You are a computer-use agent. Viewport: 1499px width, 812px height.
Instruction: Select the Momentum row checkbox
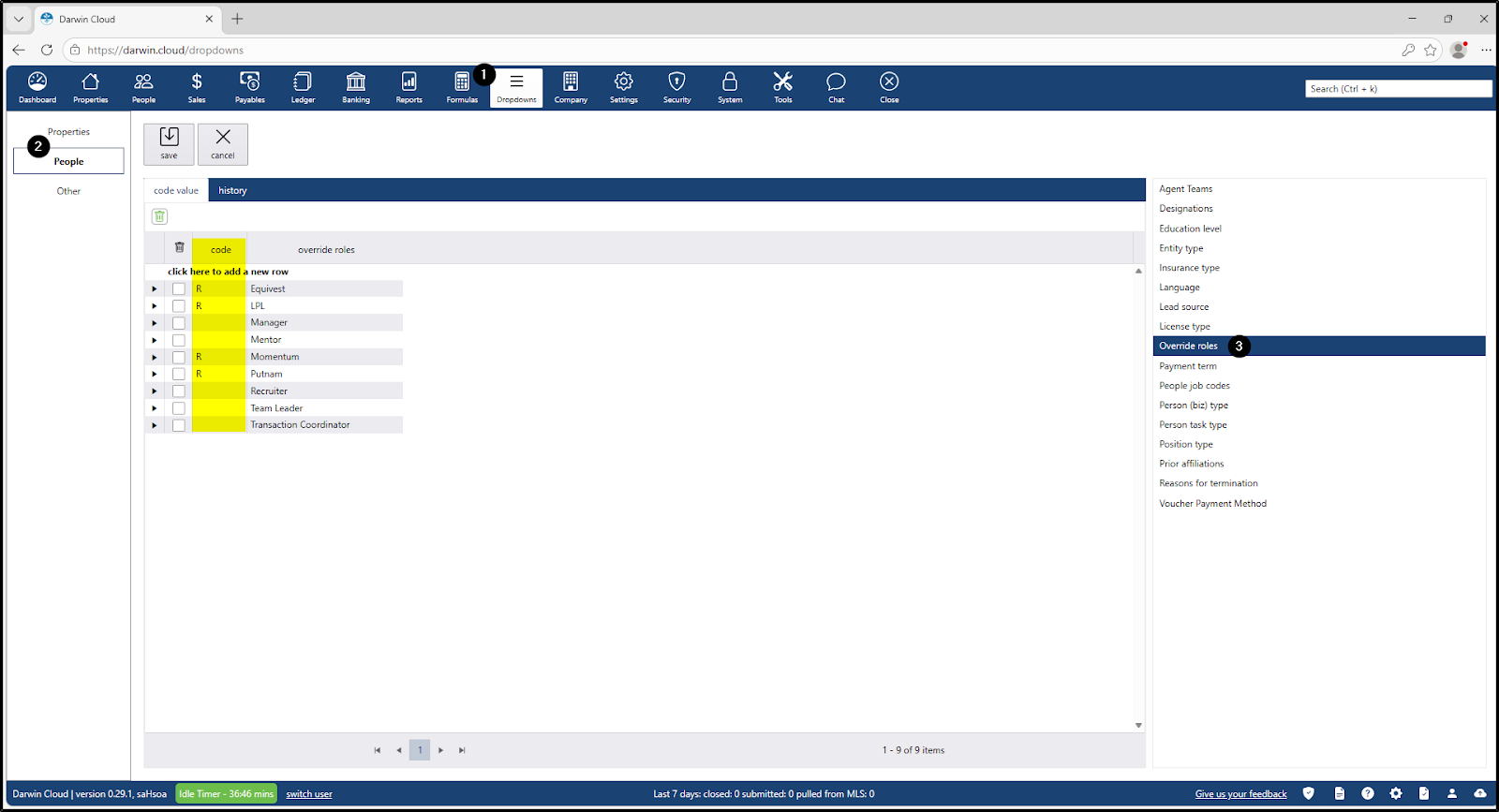pos(179,357)
